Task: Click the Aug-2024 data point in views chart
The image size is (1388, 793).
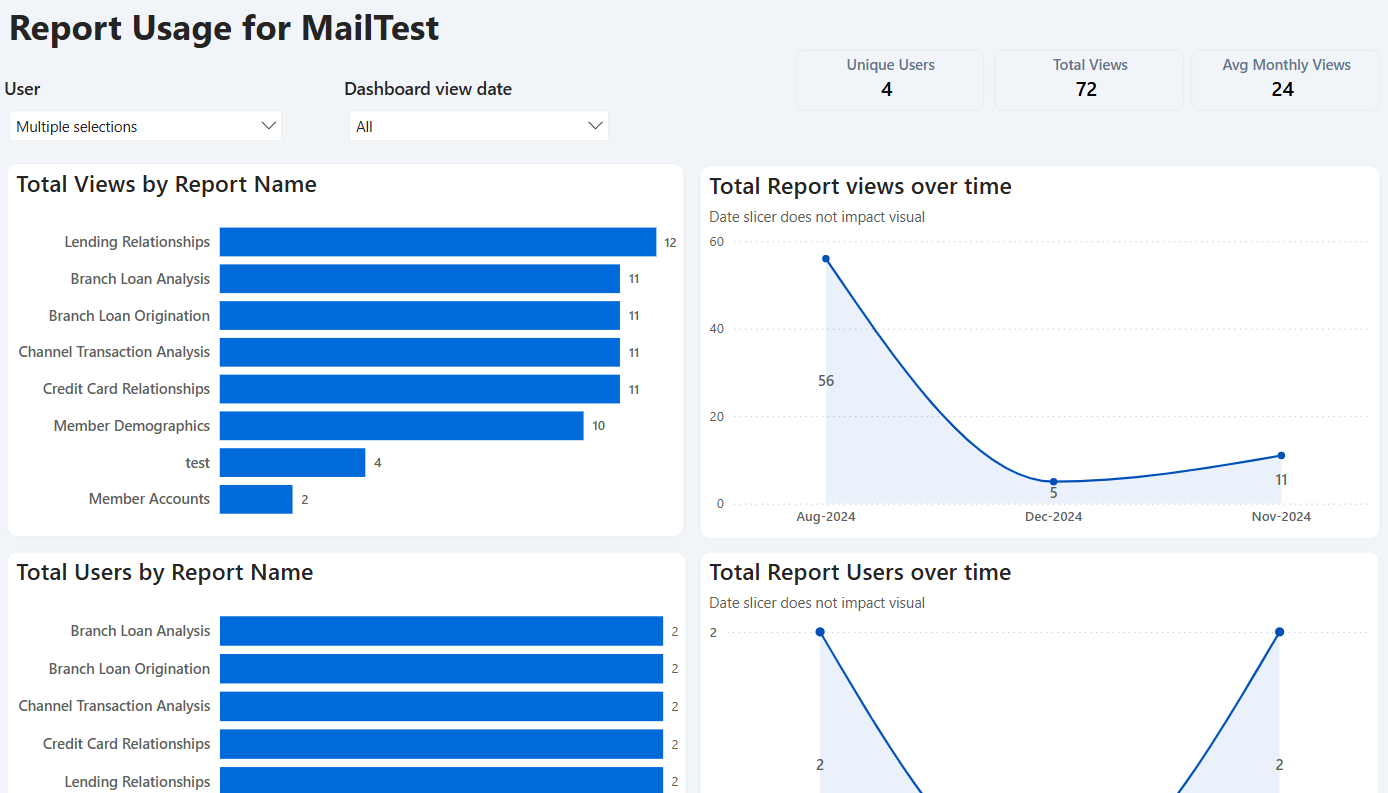Action: tap(826, 259)
